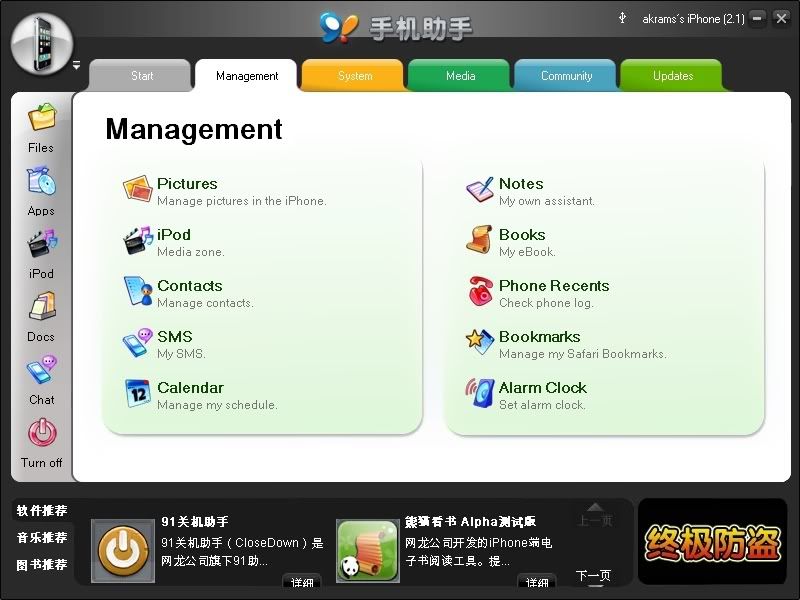The image size is (800, 600).
Task: Switch to the System tab
Action: 354,76
